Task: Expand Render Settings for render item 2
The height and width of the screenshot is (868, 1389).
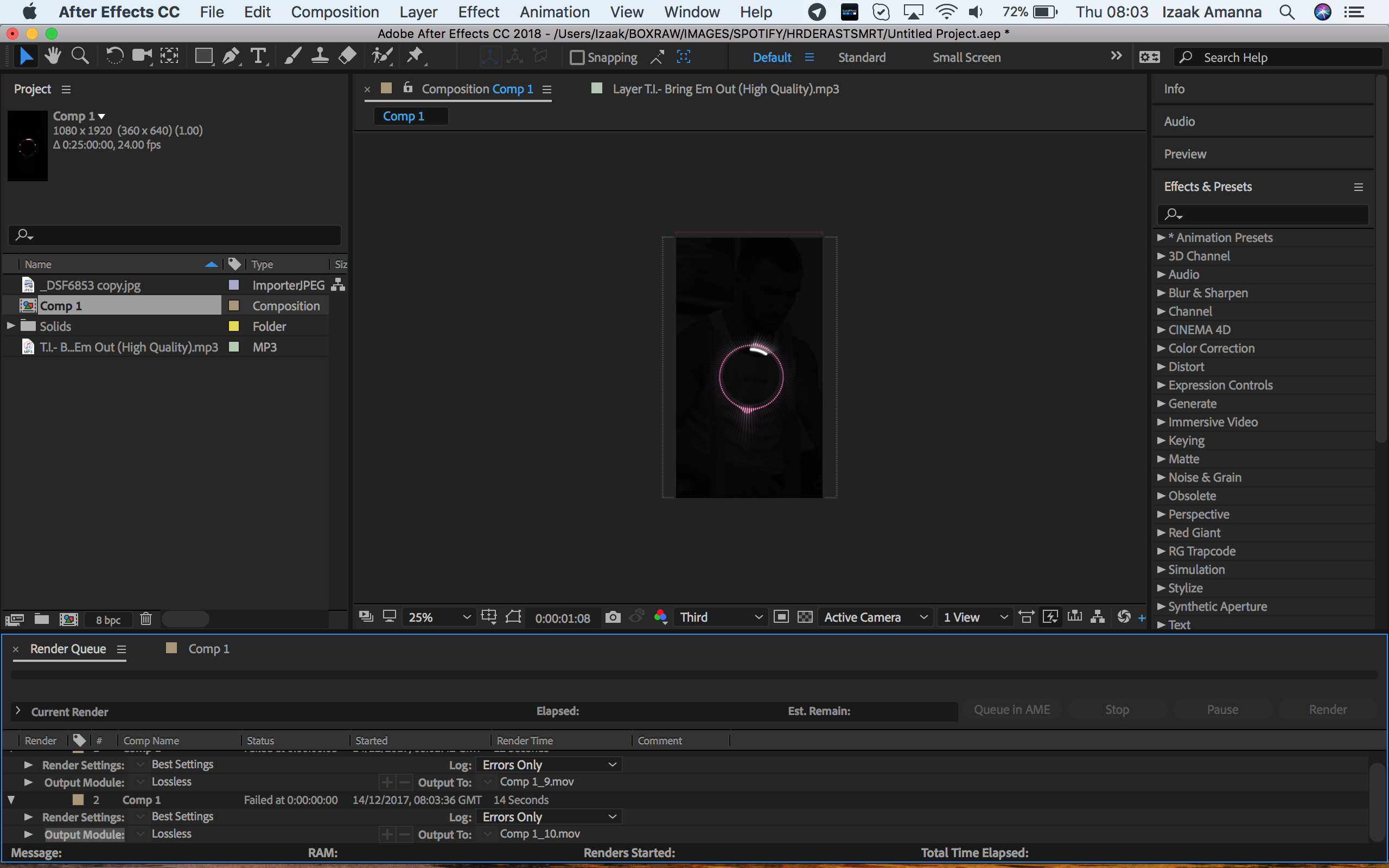Action: [29, 817]
